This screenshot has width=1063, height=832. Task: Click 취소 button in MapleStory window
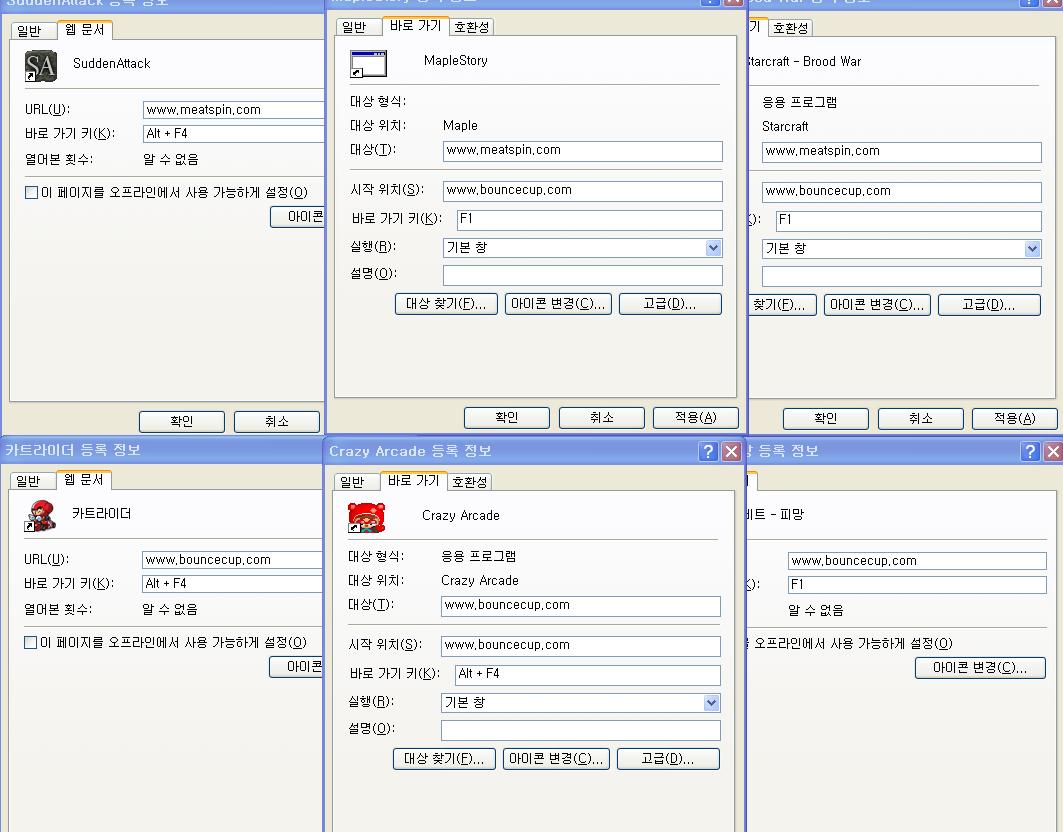coord(601,418)
